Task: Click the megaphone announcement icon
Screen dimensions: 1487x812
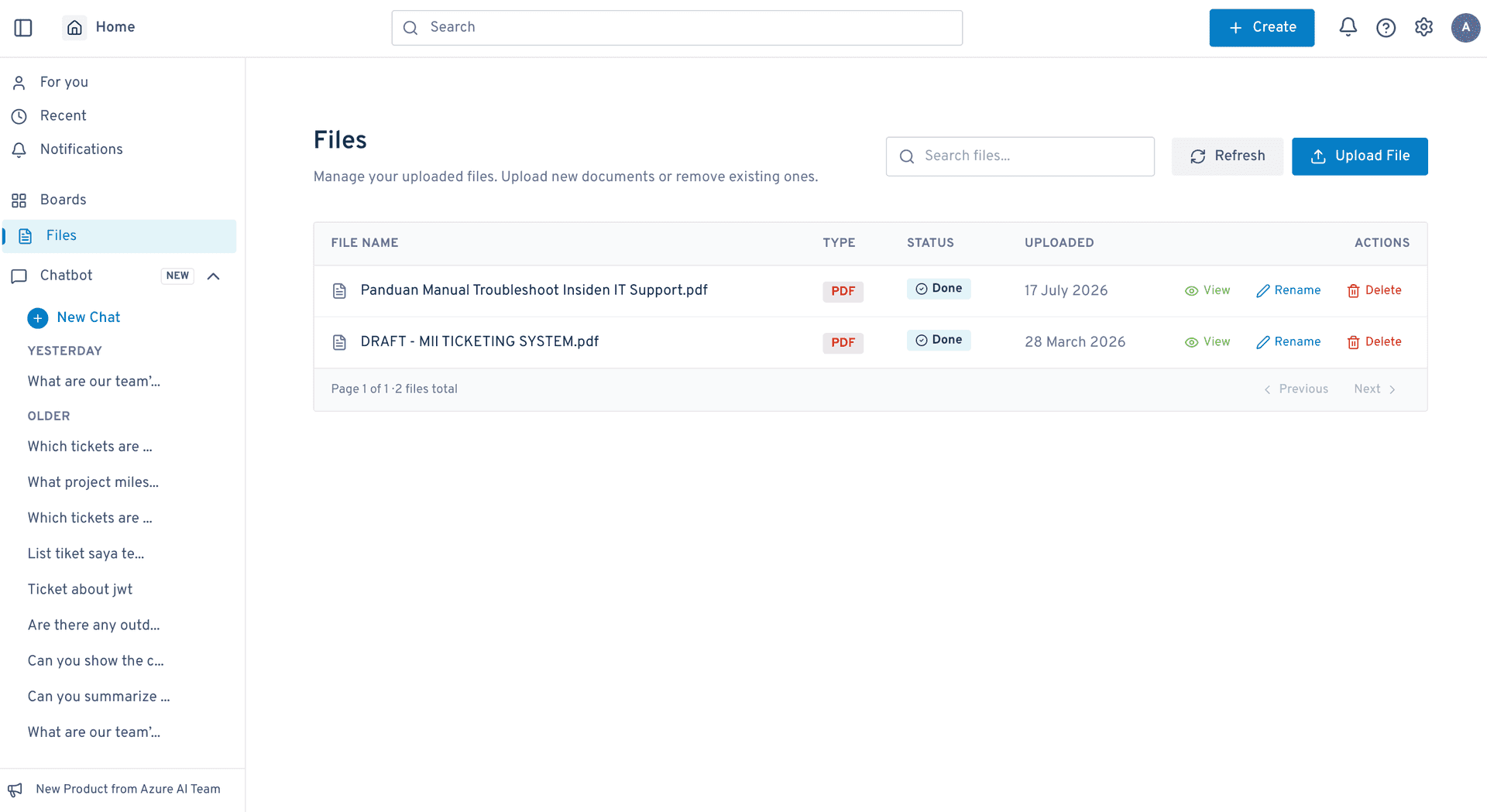Action: tap(15, 790)
